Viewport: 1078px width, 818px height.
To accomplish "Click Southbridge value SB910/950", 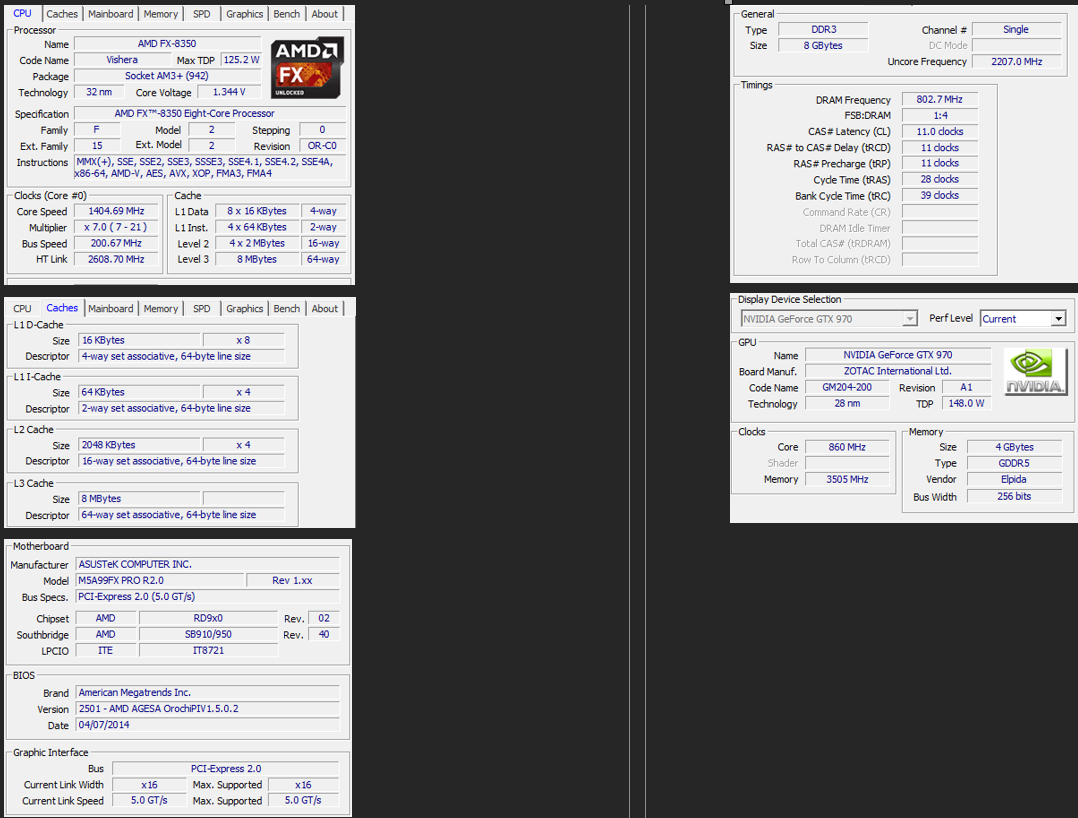I will [208, 634].
